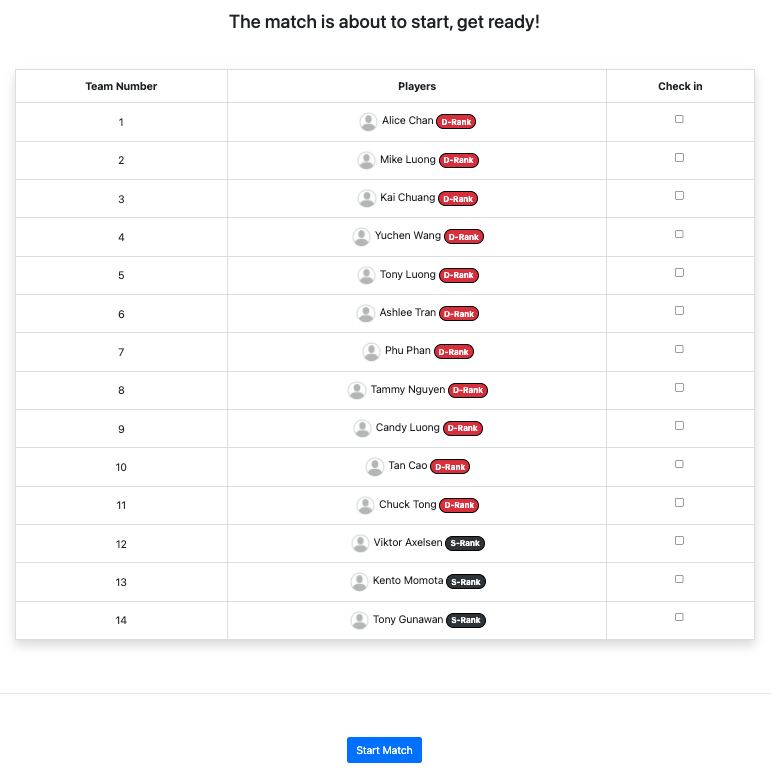Viewport: 771px width, 773px height.
Task: Tick the check-in box for team 6
Action: point(679,311)
